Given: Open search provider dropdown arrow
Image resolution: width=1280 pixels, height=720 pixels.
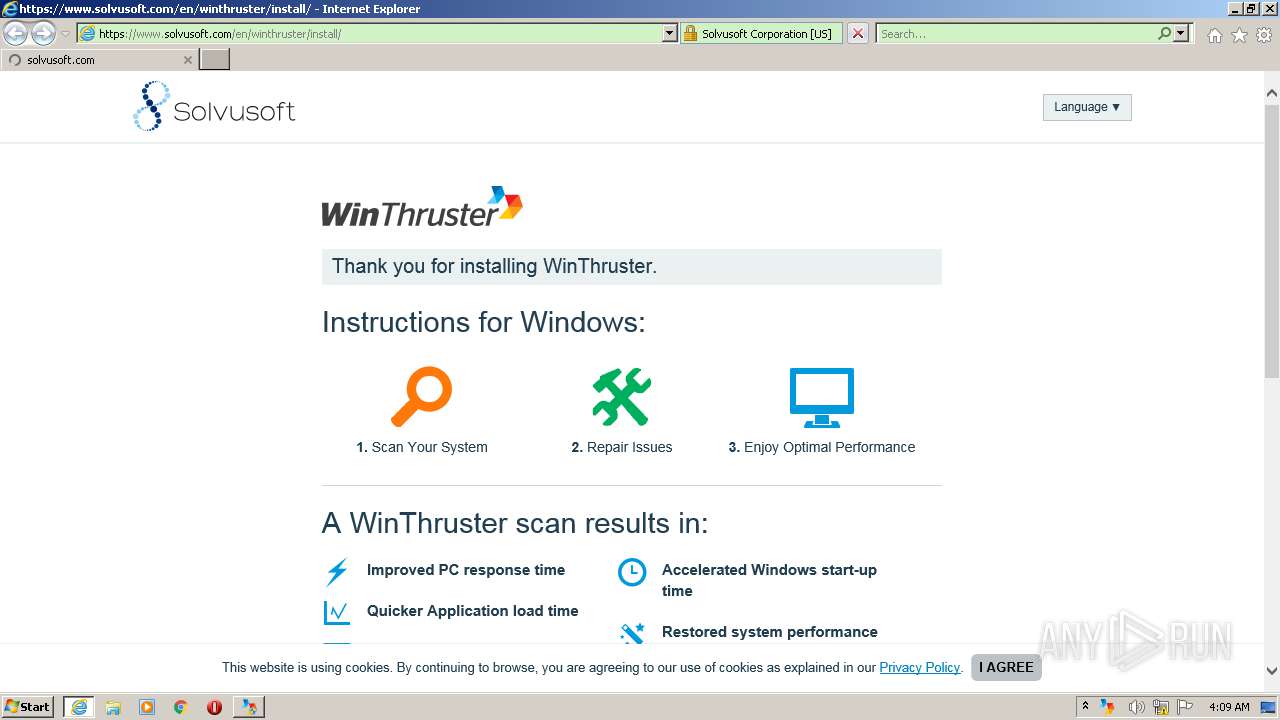Looking at the screenshot, I should [x=1181, y=33].
